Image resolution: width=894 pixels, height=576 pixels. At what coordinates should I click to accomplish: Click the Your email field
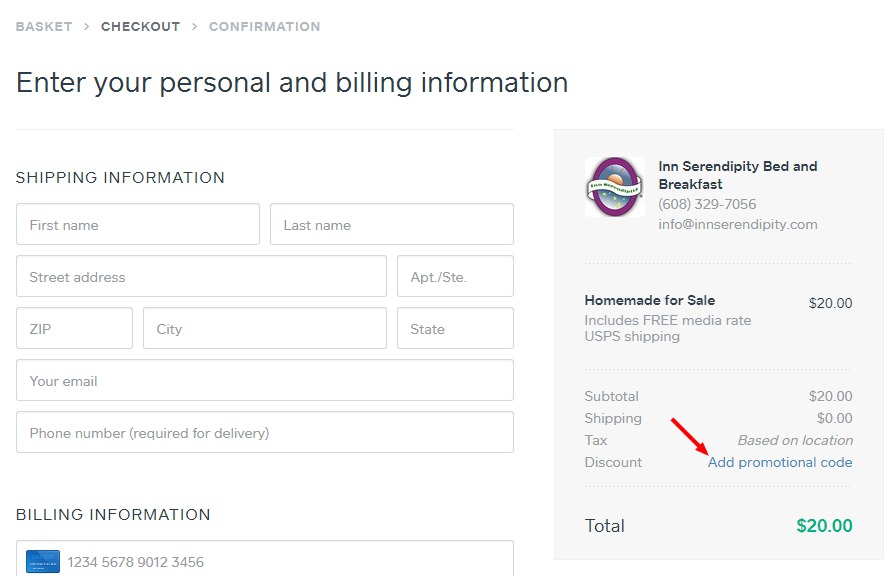coord(265,380)
